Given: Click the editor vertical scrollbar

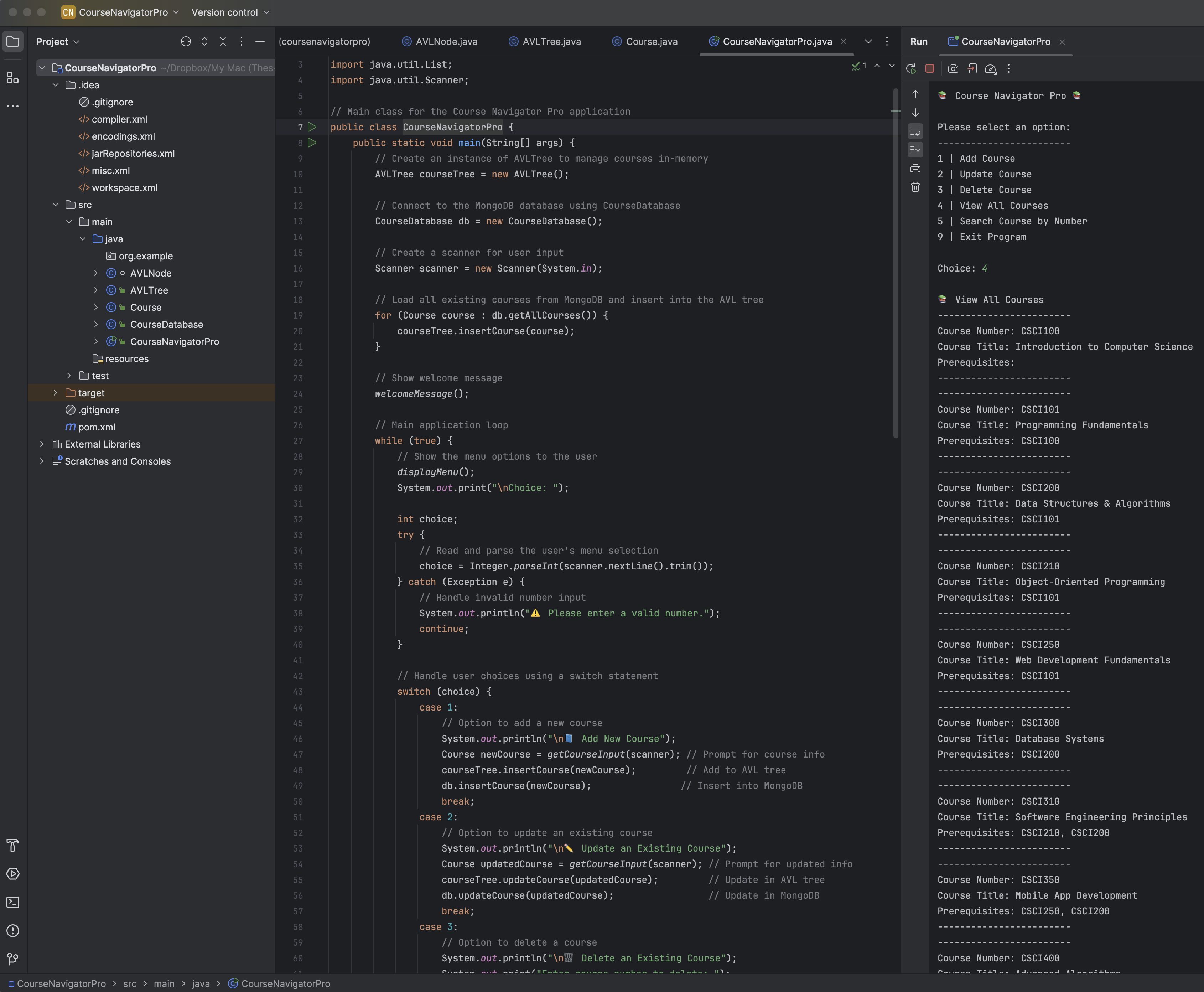Looking at the screenshot, I should point(896,263).
